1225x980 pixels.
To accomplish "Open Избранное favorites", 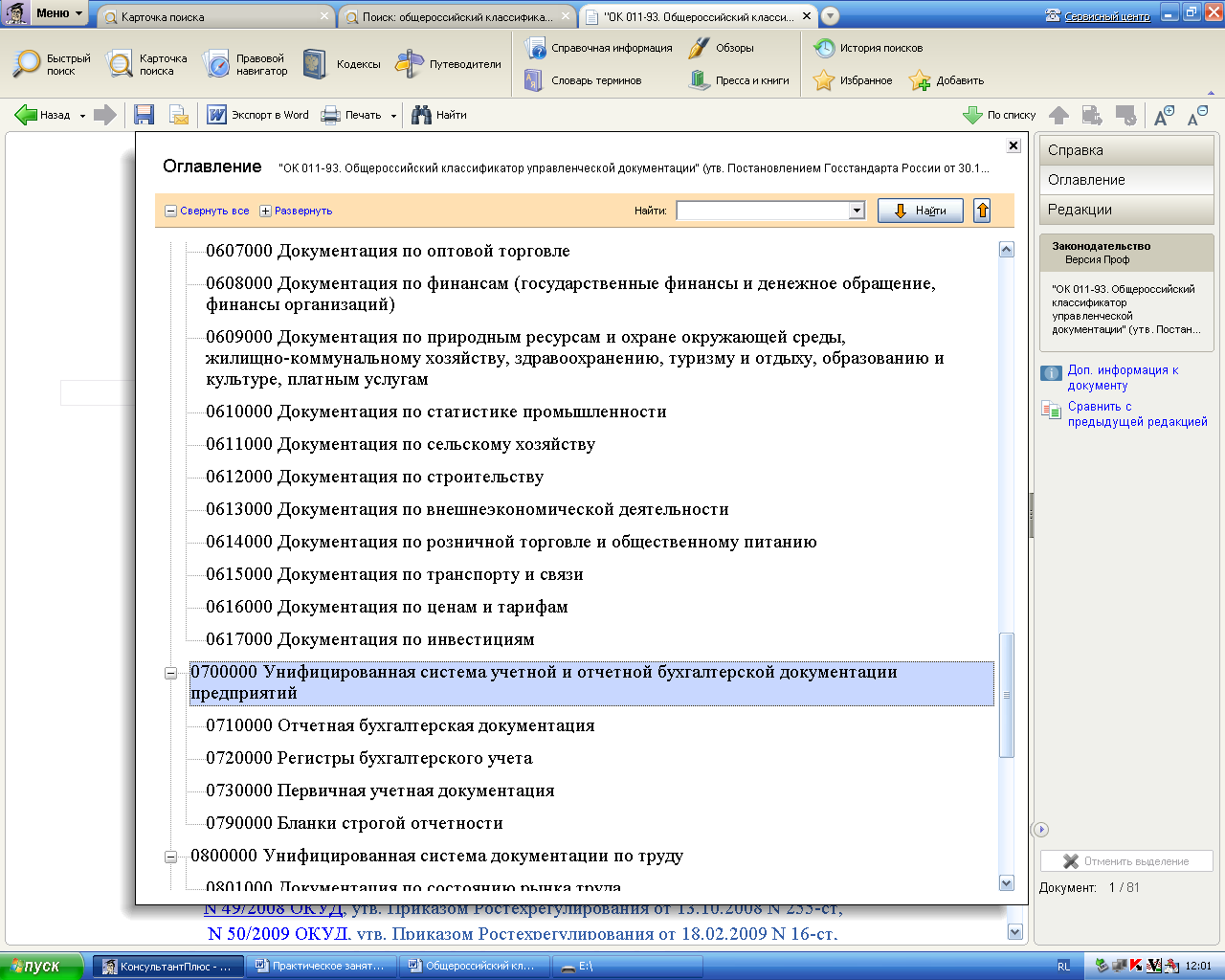I will [x=853, y=80].
